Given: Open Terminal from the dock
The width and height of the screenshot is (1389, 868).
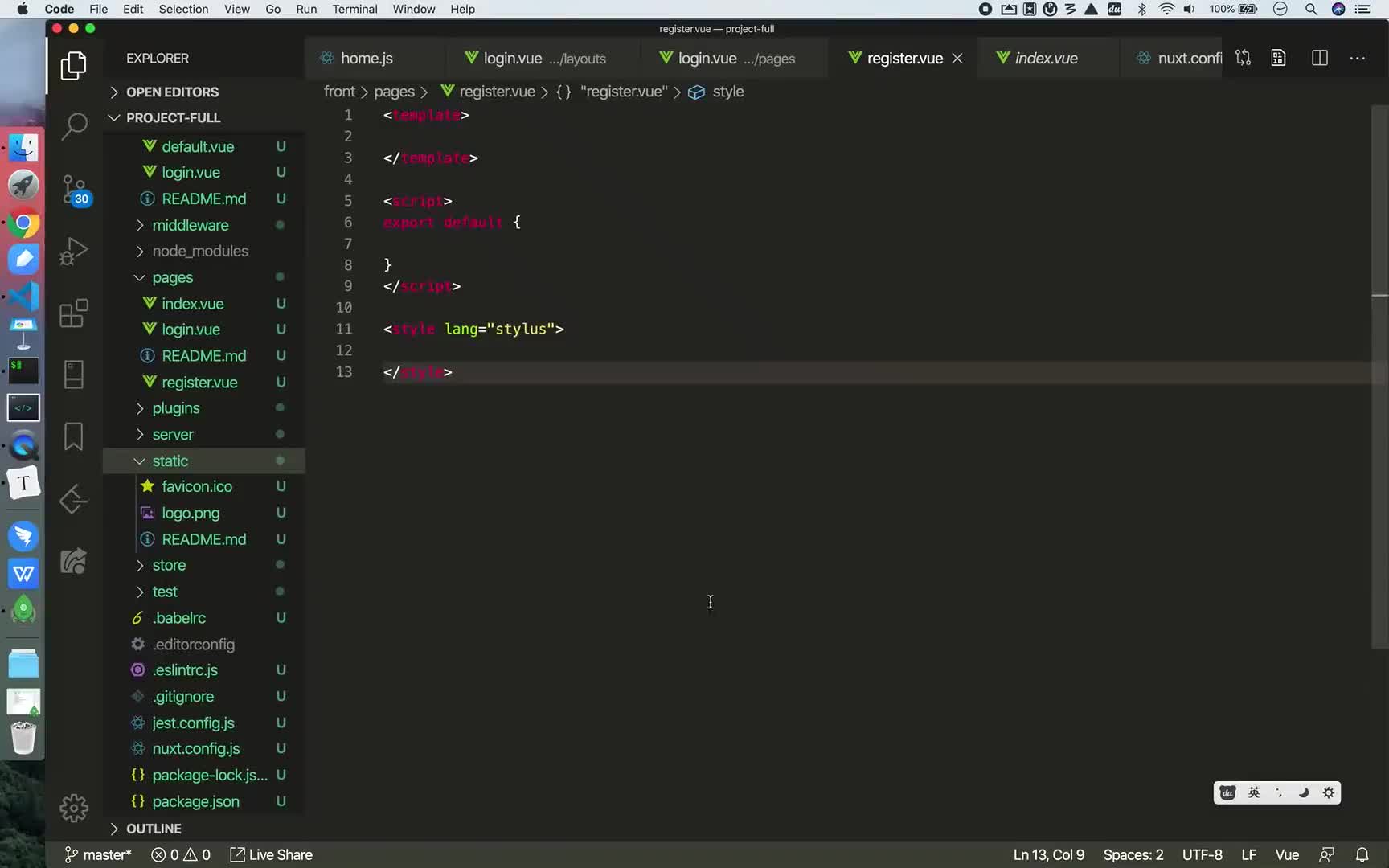Looking at the screenshot, I should pyautogui.click(x=23, y=371).
